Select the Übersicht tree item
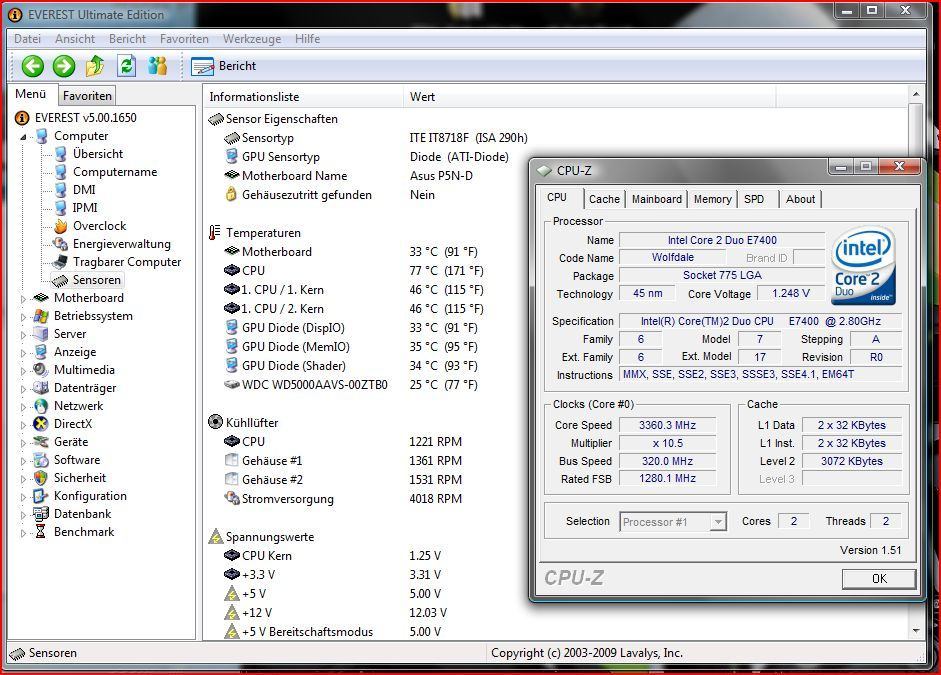Viewport: 941px width, 675px height. click(x=98, y=154)
